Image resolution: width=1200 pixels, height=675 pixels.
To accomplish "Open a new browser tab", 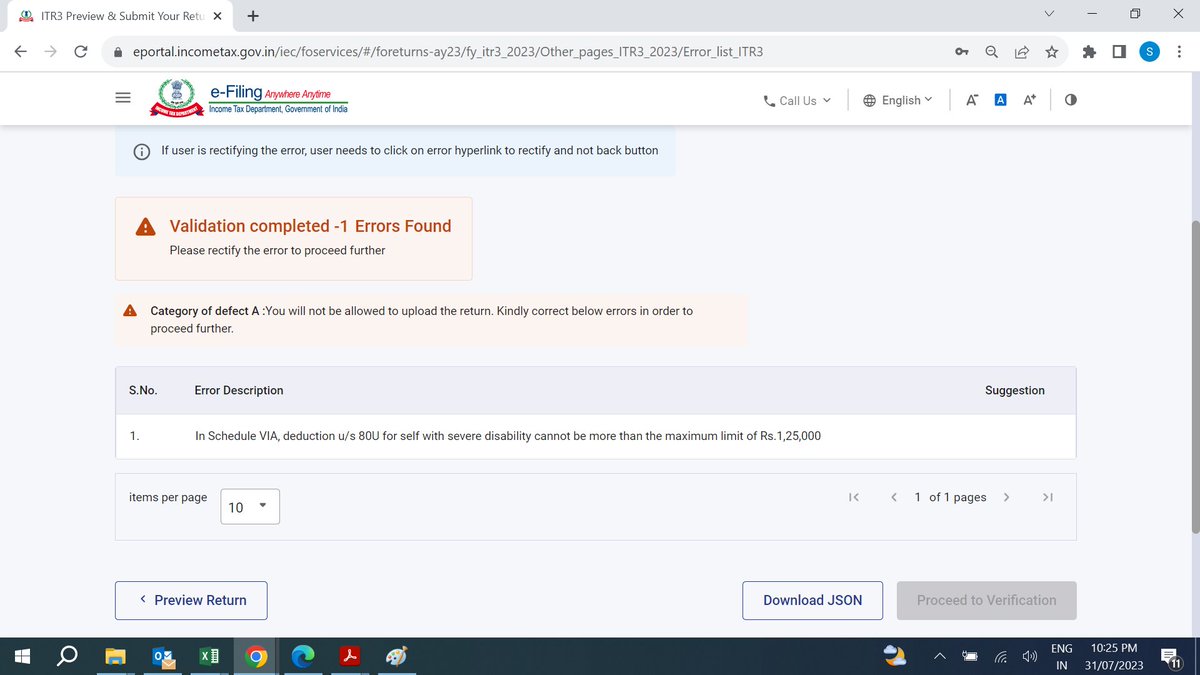I will [253, 16].
